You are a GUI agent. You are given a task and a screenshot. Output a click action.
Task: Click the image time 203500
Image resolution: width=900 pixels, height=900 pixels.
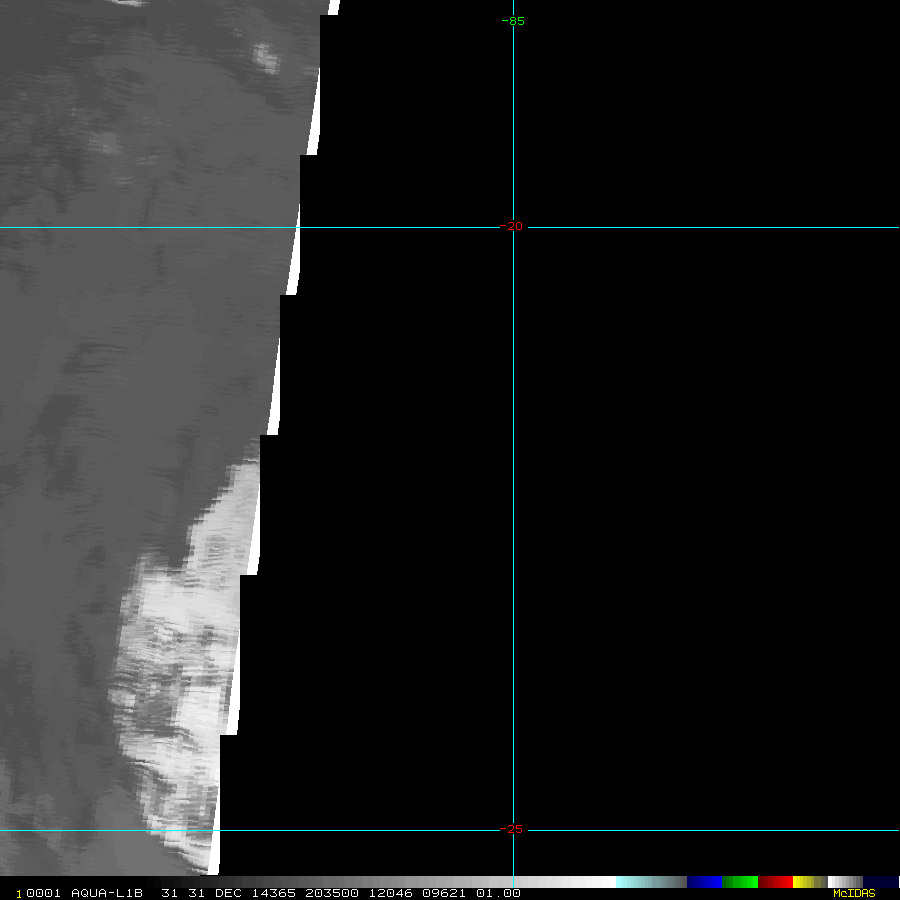click(332, 893)
